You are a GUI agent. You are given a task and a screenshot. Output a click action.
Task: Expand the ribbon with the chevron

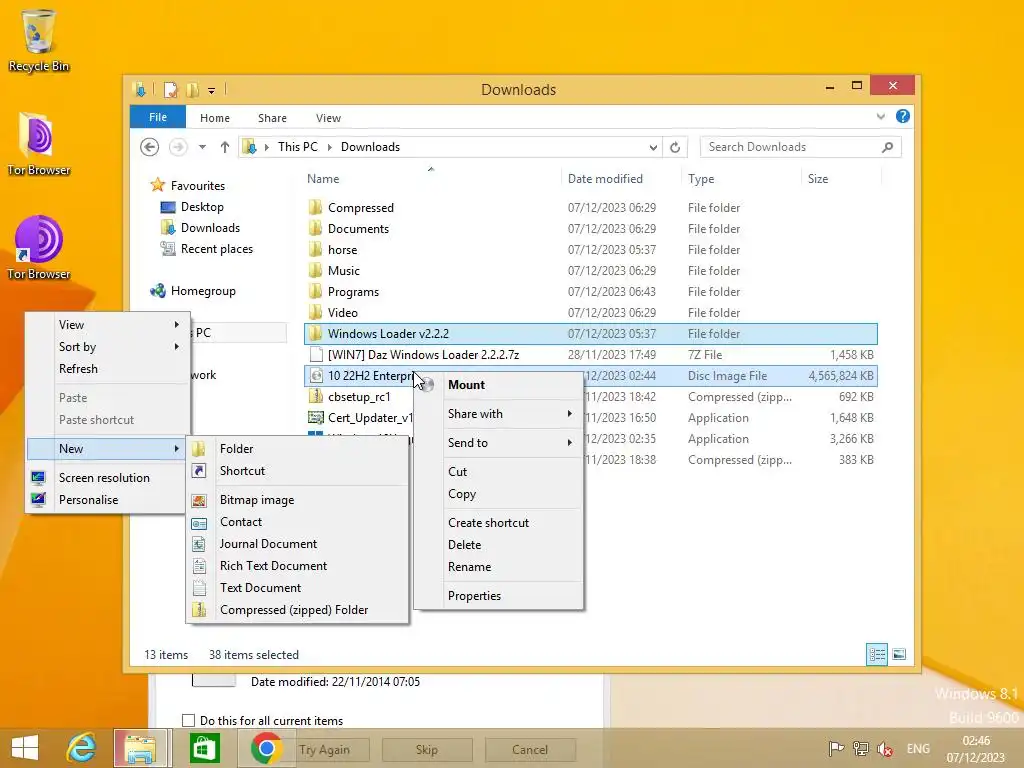point(881,117)
